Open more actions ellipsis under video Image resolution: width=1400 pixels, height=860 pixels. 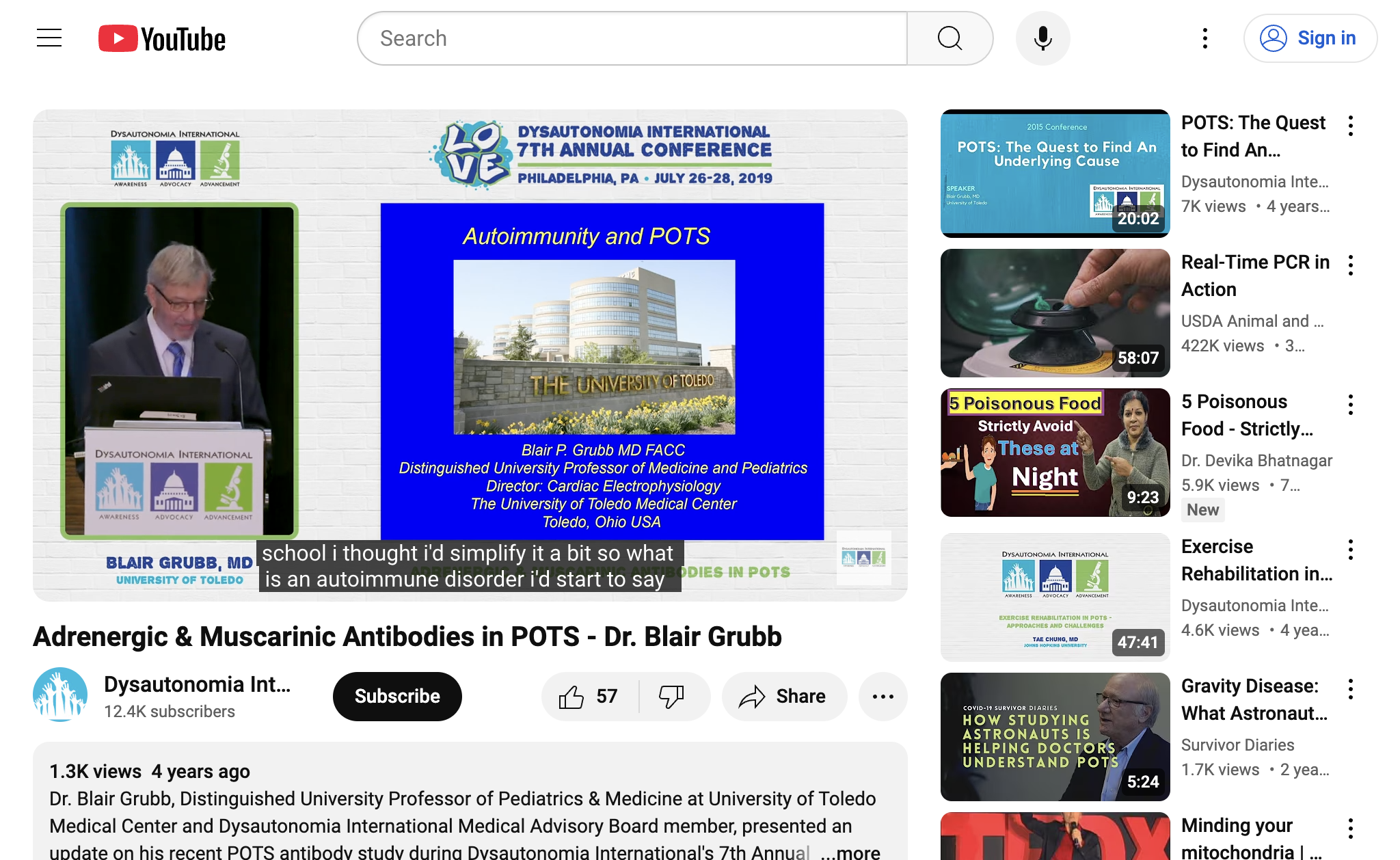[x=883, y=697]
